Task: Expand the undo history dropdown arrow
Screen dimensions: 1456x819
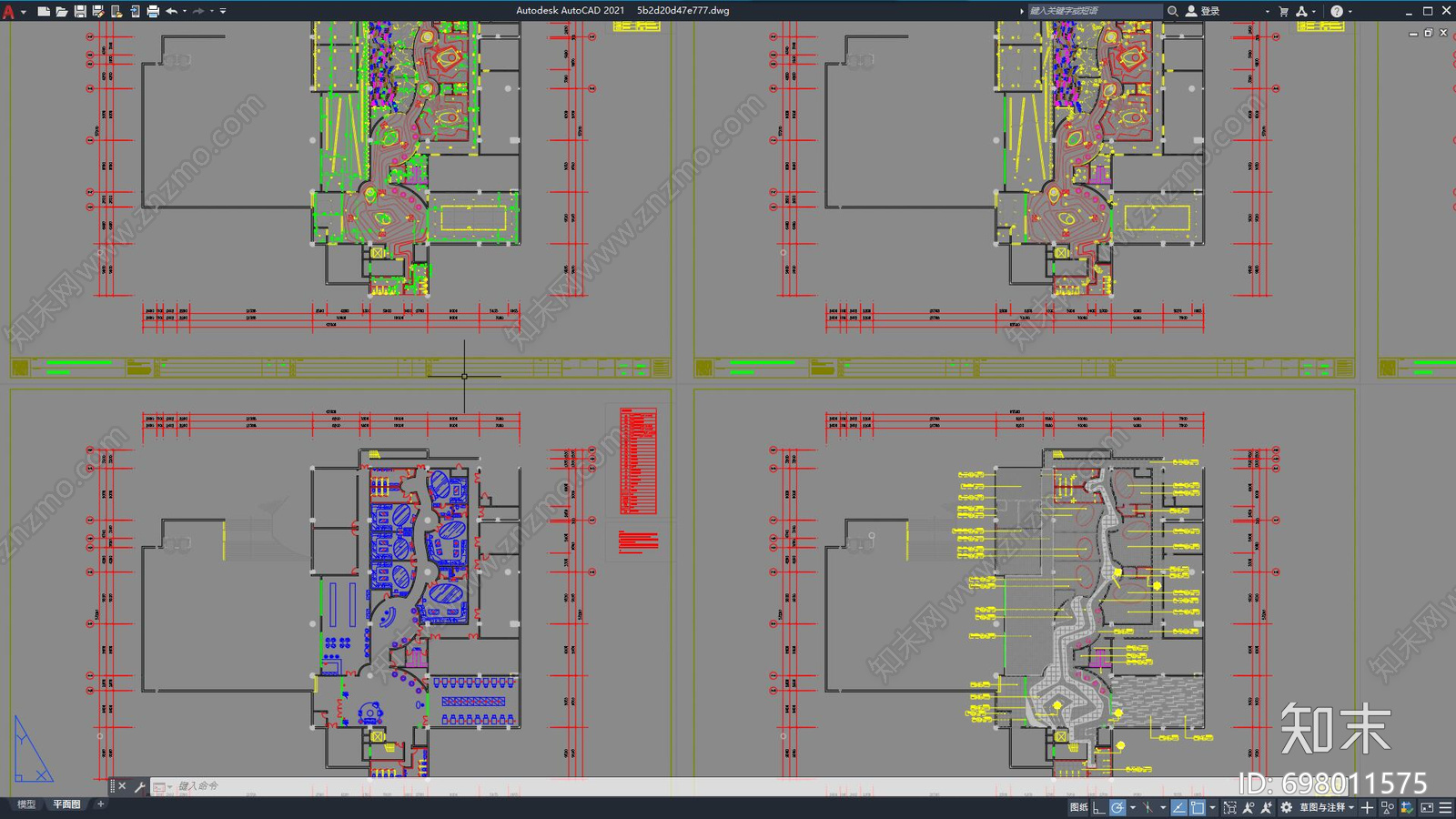Action: [x=185, y=11]
